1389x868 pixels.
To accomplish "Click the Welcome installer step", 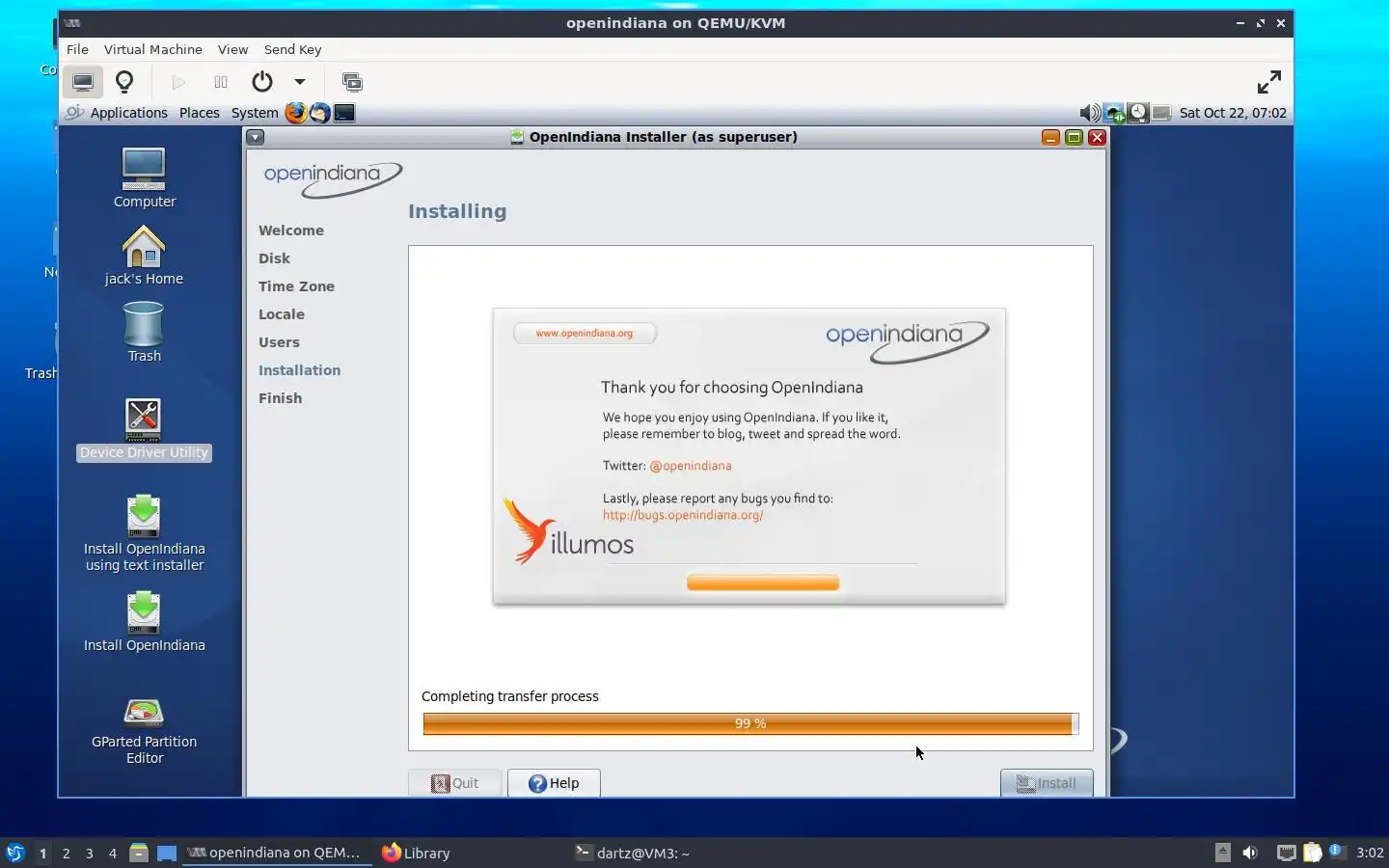I will tap(291, 231).
